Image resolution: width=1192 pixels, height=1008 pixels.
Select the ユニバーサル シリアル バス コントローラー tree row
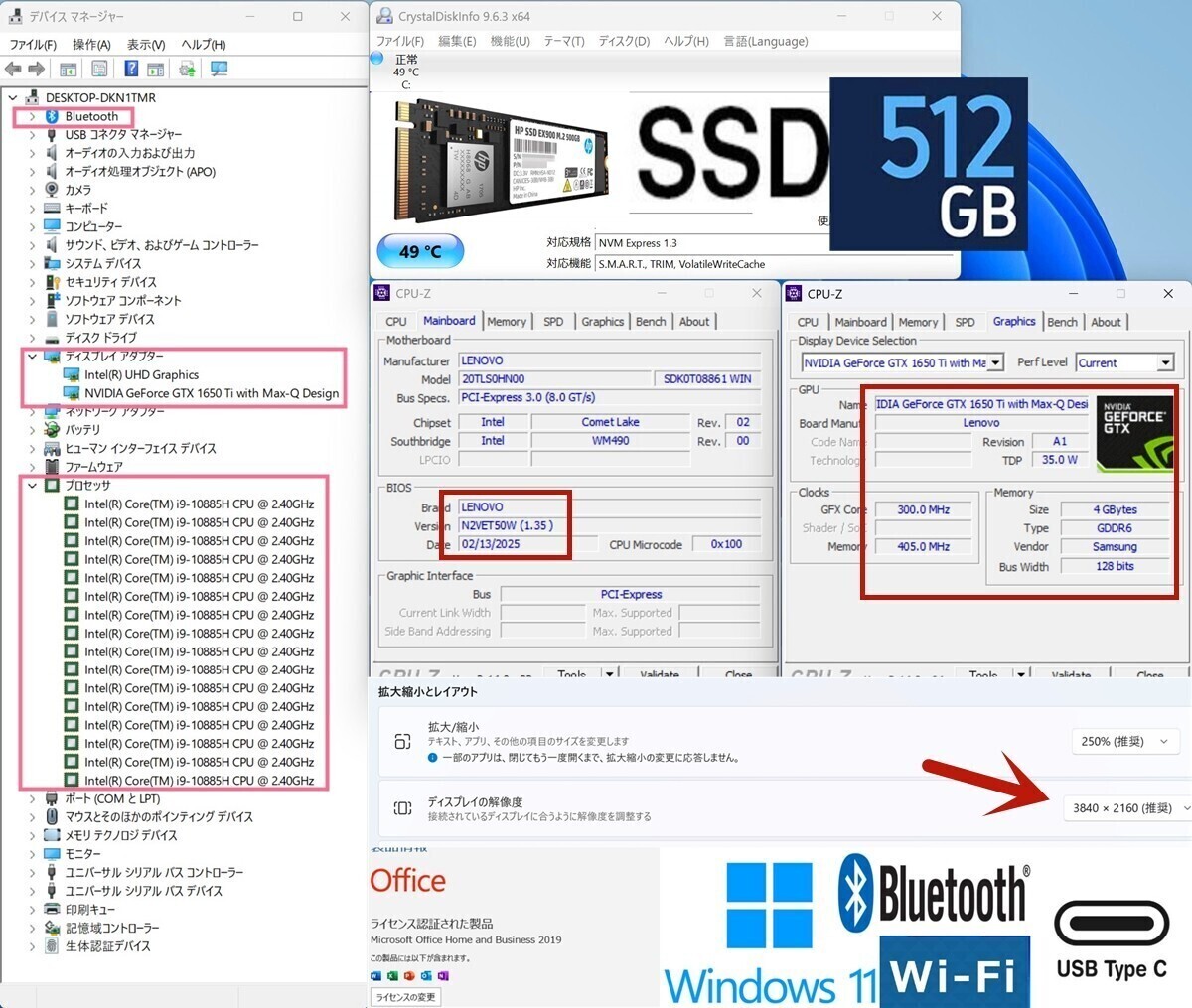(154, 872)
